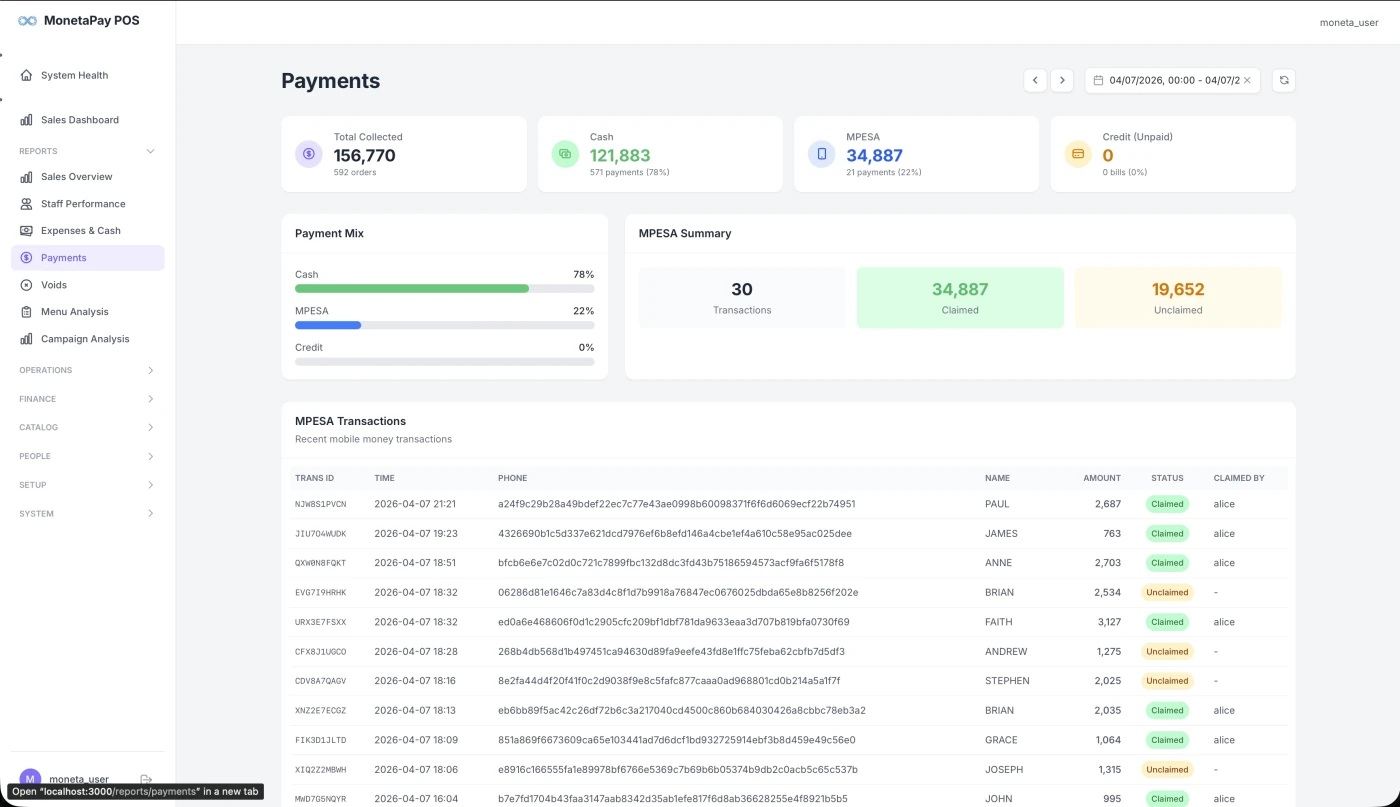Expand the FINANCE section
1400x807 pixels.
tap(88, 398)
